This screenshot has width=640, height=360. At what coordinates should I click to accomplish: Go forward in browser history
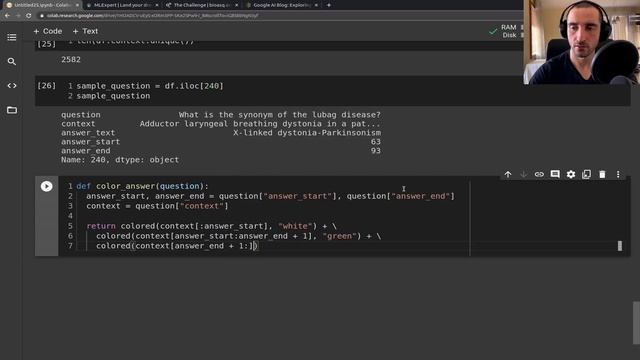[x=18, y=16]
